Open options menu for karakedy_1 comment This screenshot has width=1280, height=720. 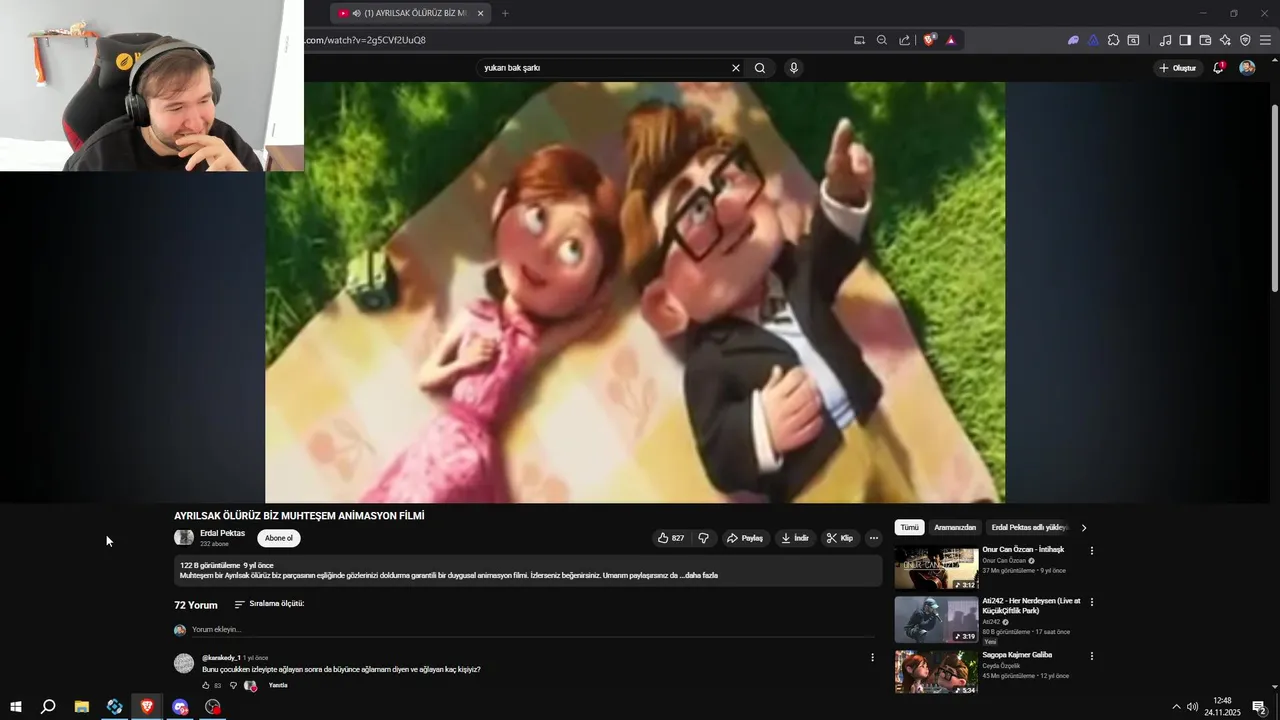872,658
